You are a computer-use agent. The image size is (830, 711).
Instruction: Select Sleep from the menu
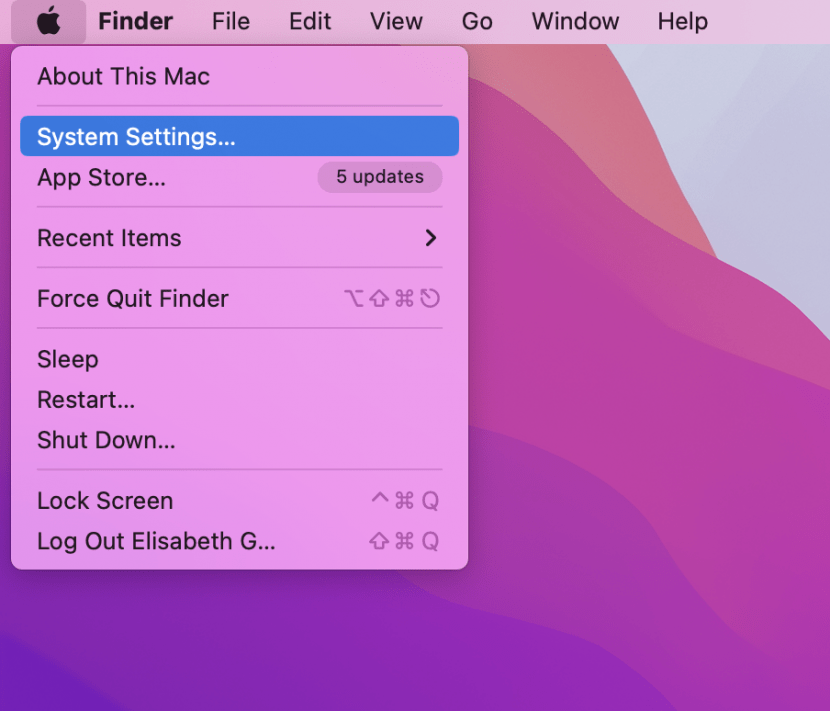(239, 359)
